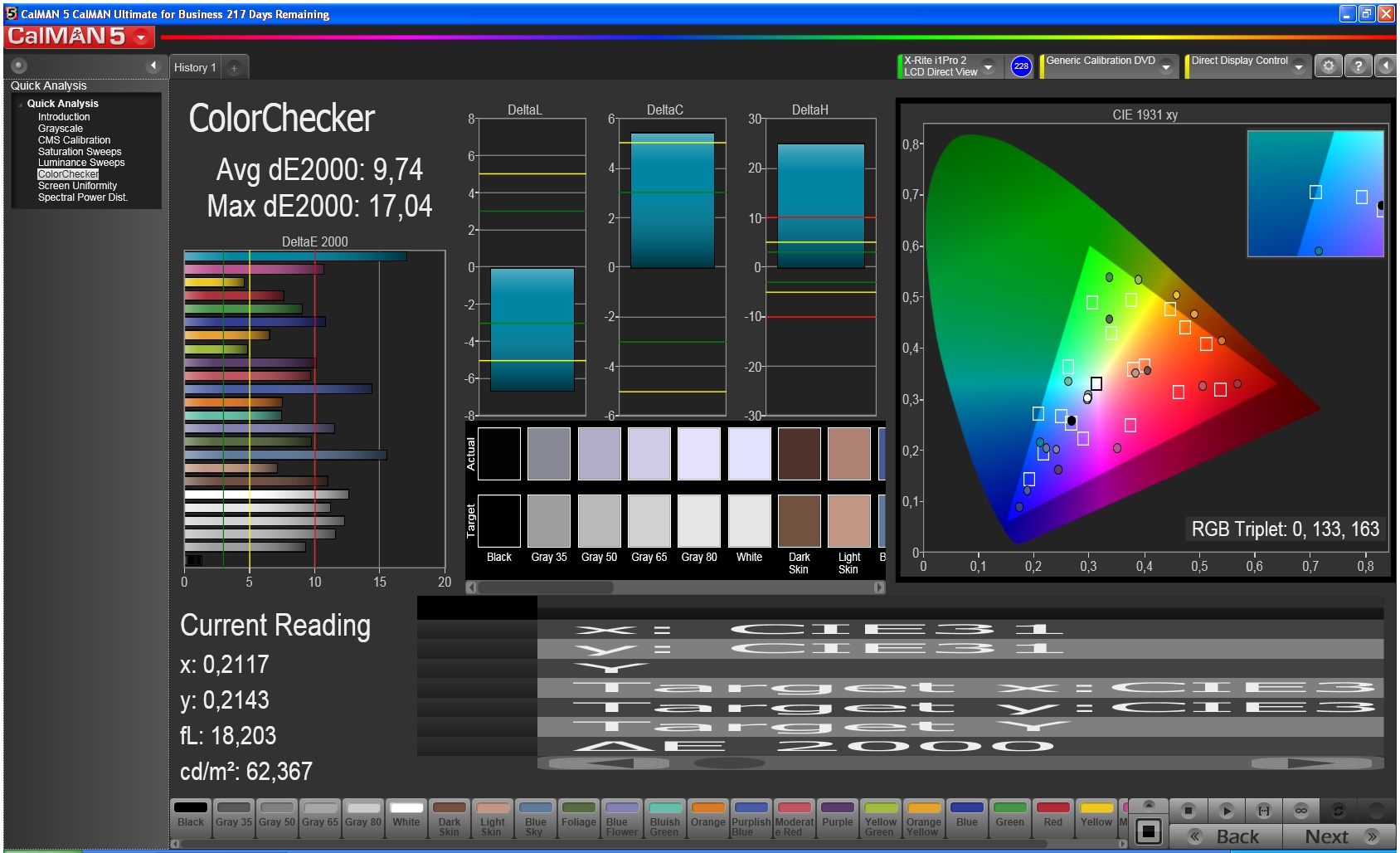Click the Read Continuous play button
This screenshot has height=853, width=1400.
click(1227, 811)
